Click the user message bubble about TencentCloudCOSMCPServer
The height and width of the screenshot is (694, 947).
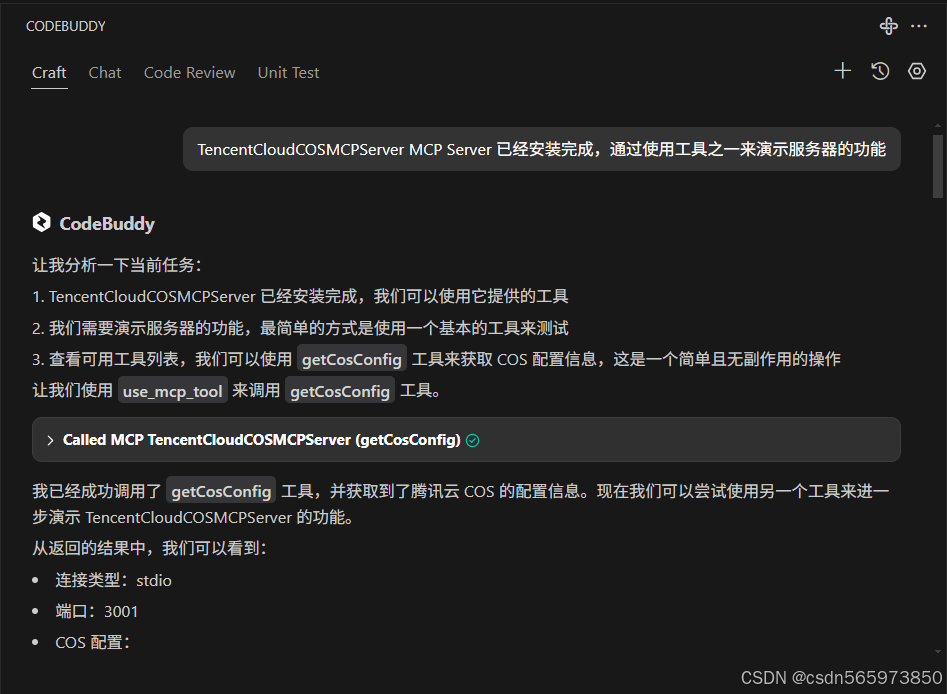(542, 149)
